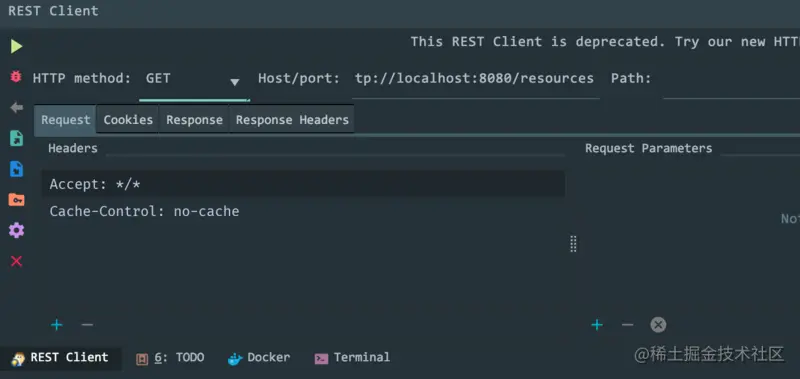Switch to the Response Headers tab
This screenshot has width=800, height=379.
coord(292,120)
